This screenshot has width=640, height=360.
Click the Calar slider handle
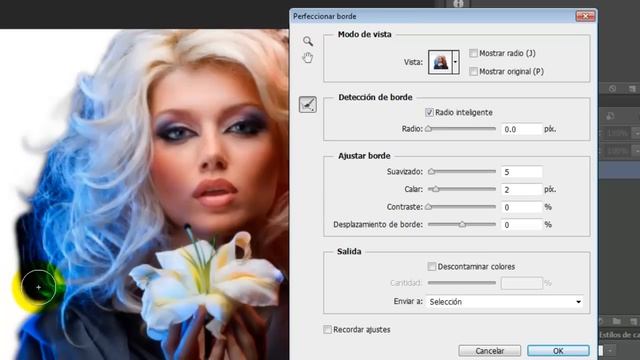436,189
